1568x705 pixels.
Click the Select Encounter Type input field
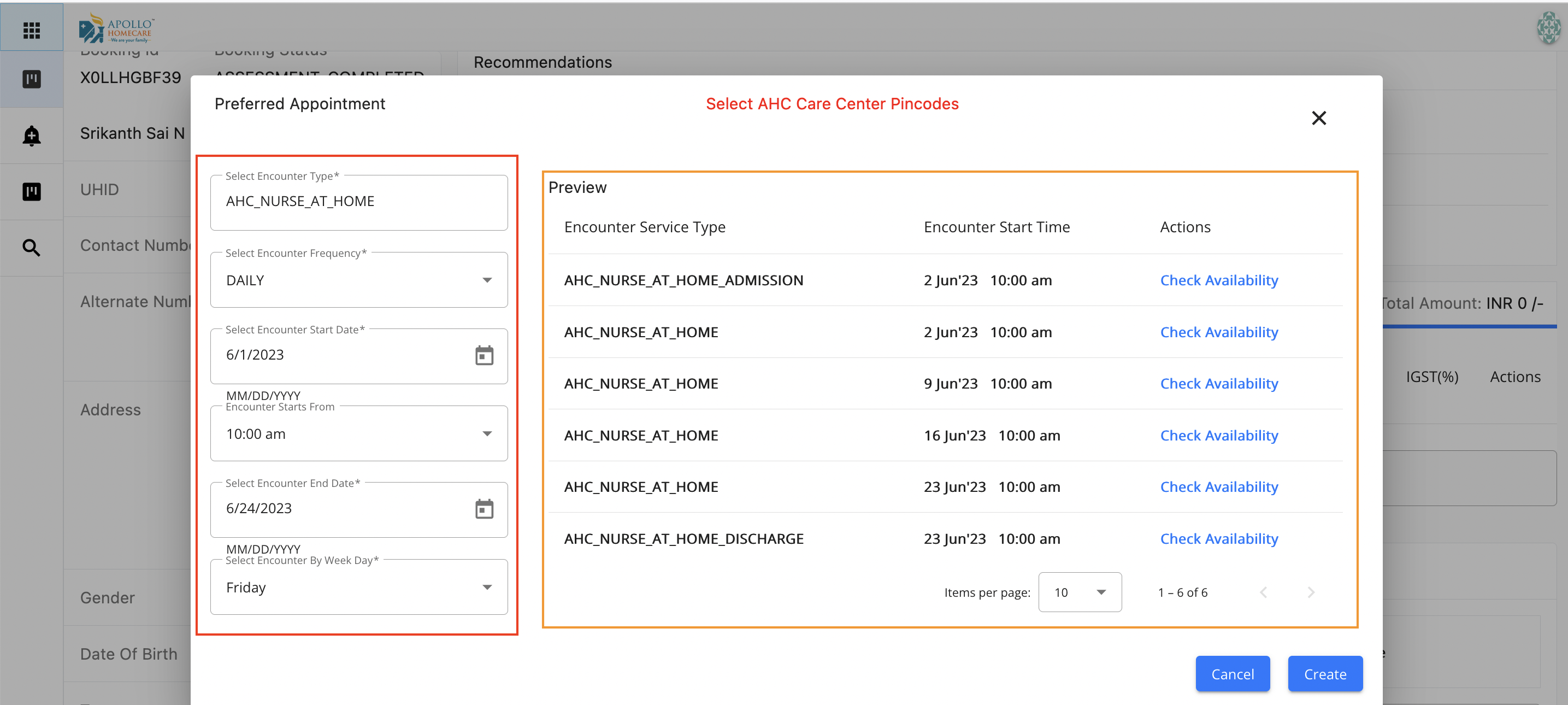358,202
